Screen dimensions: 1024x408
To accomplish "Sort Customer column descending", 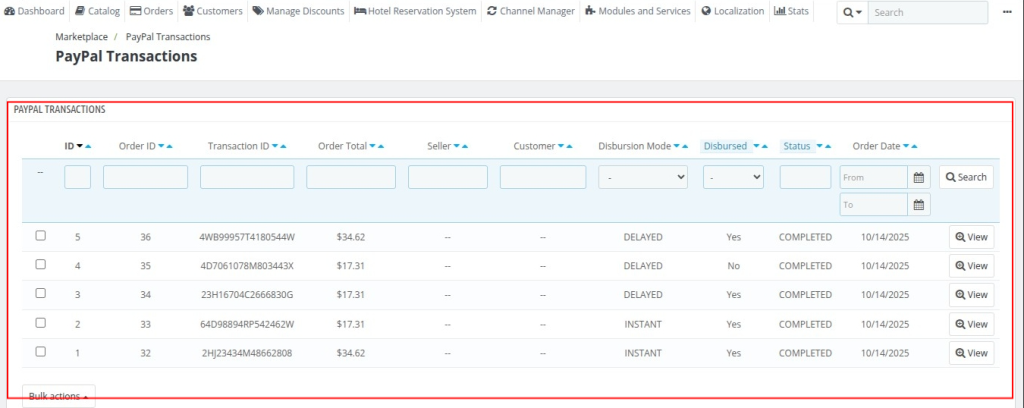I will coord(561,146).
